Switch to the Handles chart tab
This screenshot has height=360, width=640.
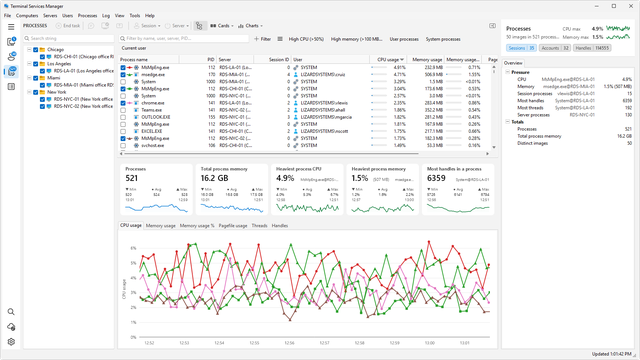[280, 226]
